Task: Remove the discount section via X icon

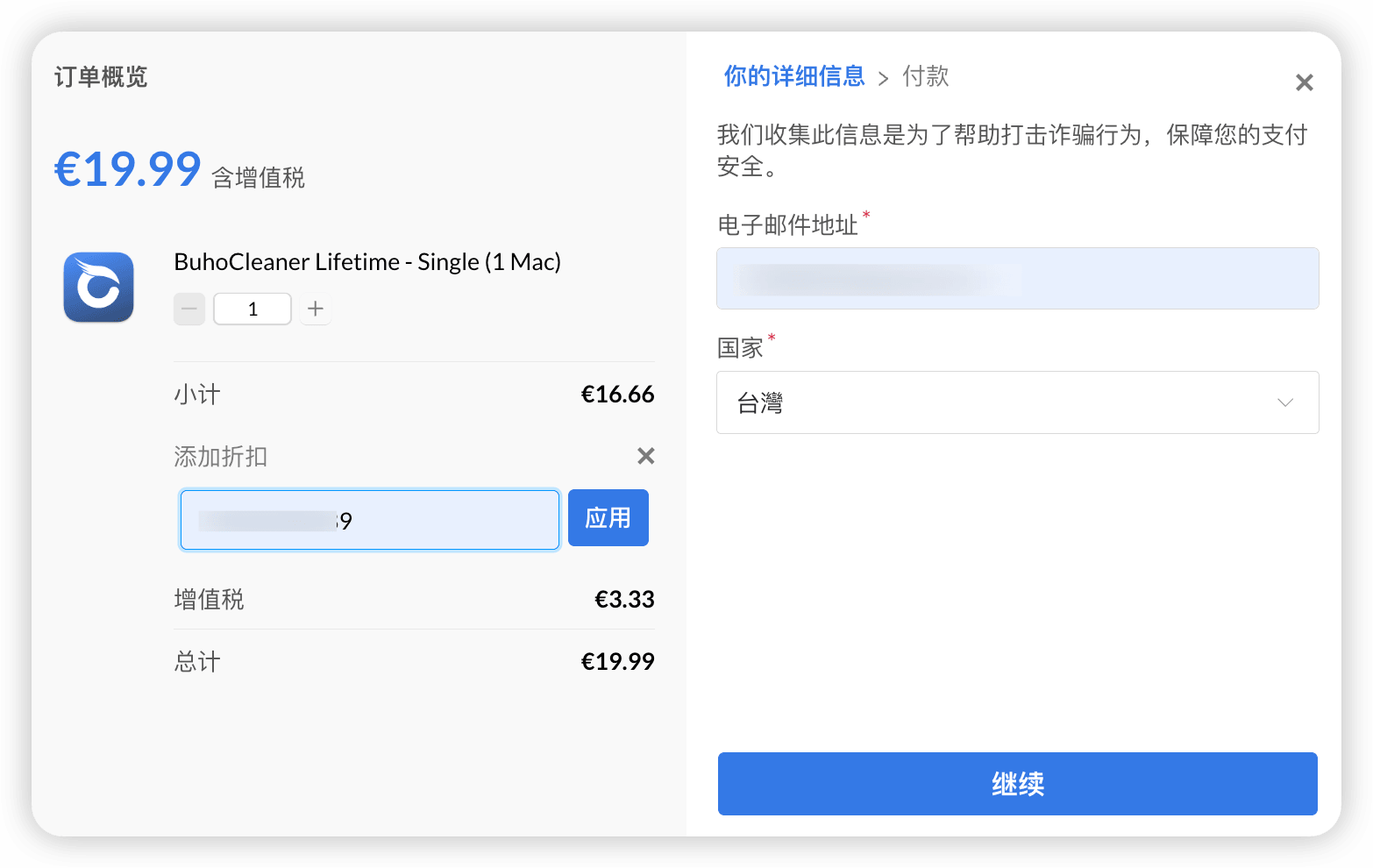Action: [x=646, y=456]
